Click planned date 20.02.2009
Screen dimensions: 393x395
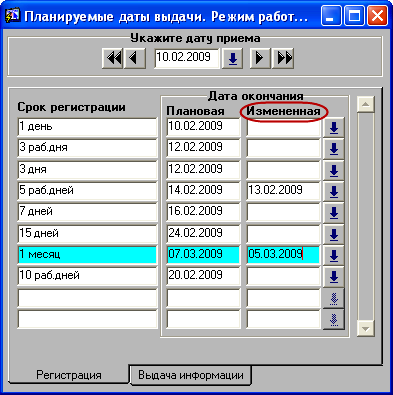(203, 276)
